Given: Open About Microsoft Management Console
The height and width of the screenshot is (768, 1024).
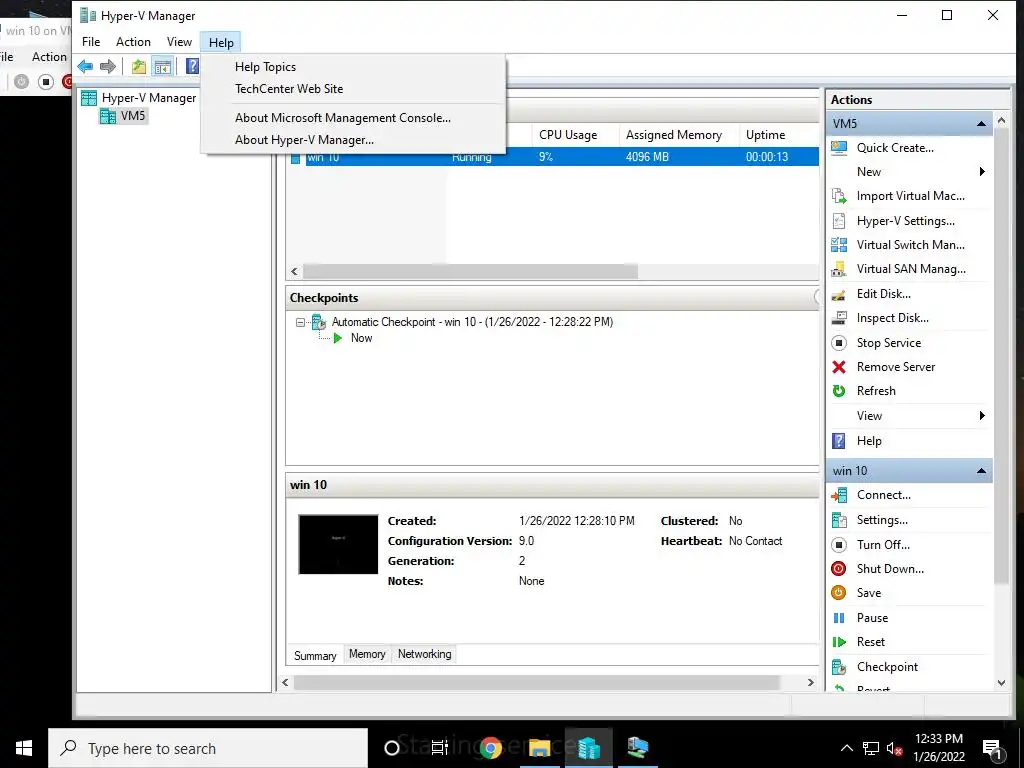Looking at the screenshot, I should pyautogui.click(x=343, y=118).
